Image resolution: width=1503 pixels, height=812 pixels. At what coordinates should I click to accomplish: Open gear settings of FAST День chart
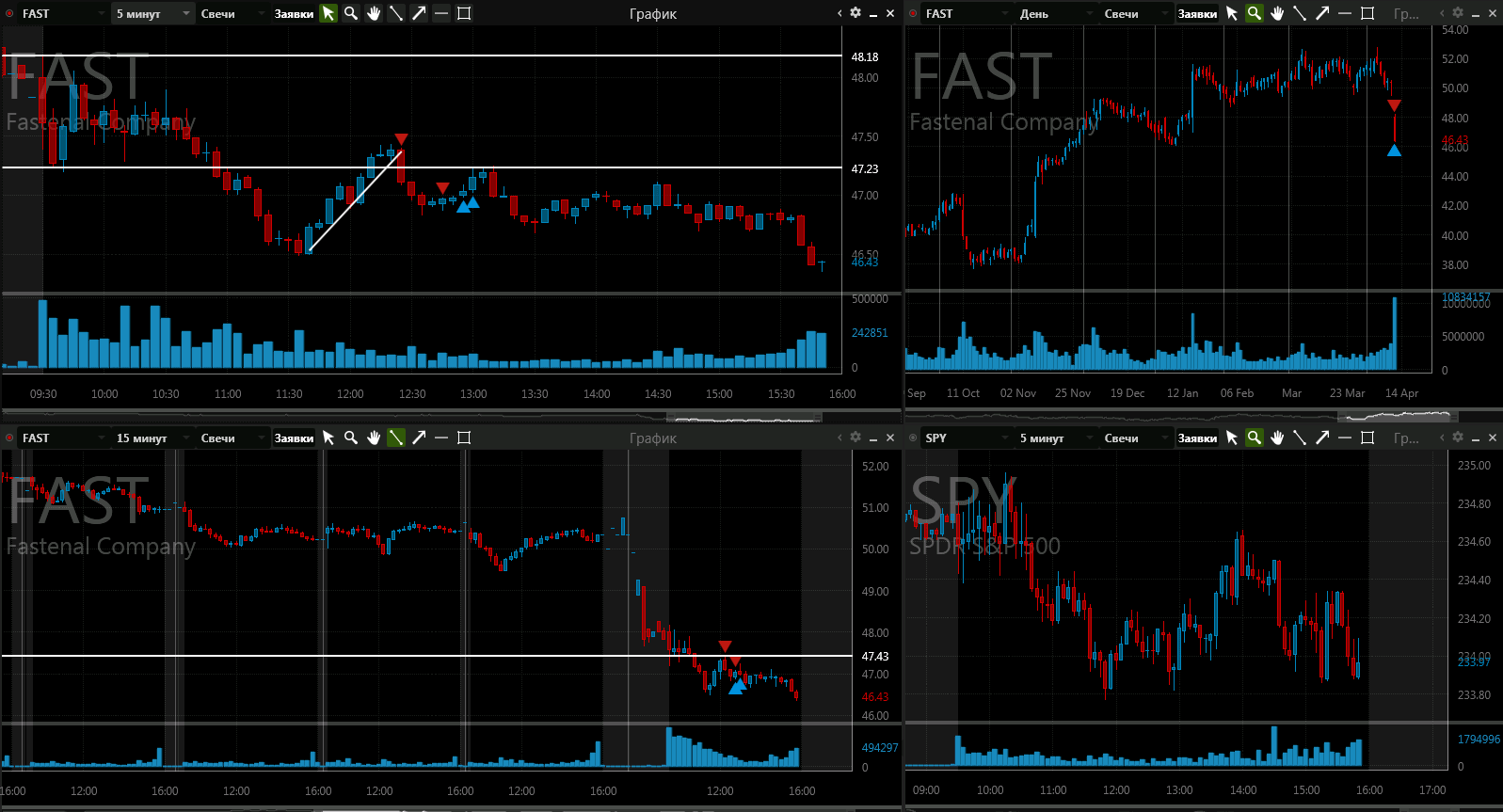pyautogui.click(x=1458, y=13)
